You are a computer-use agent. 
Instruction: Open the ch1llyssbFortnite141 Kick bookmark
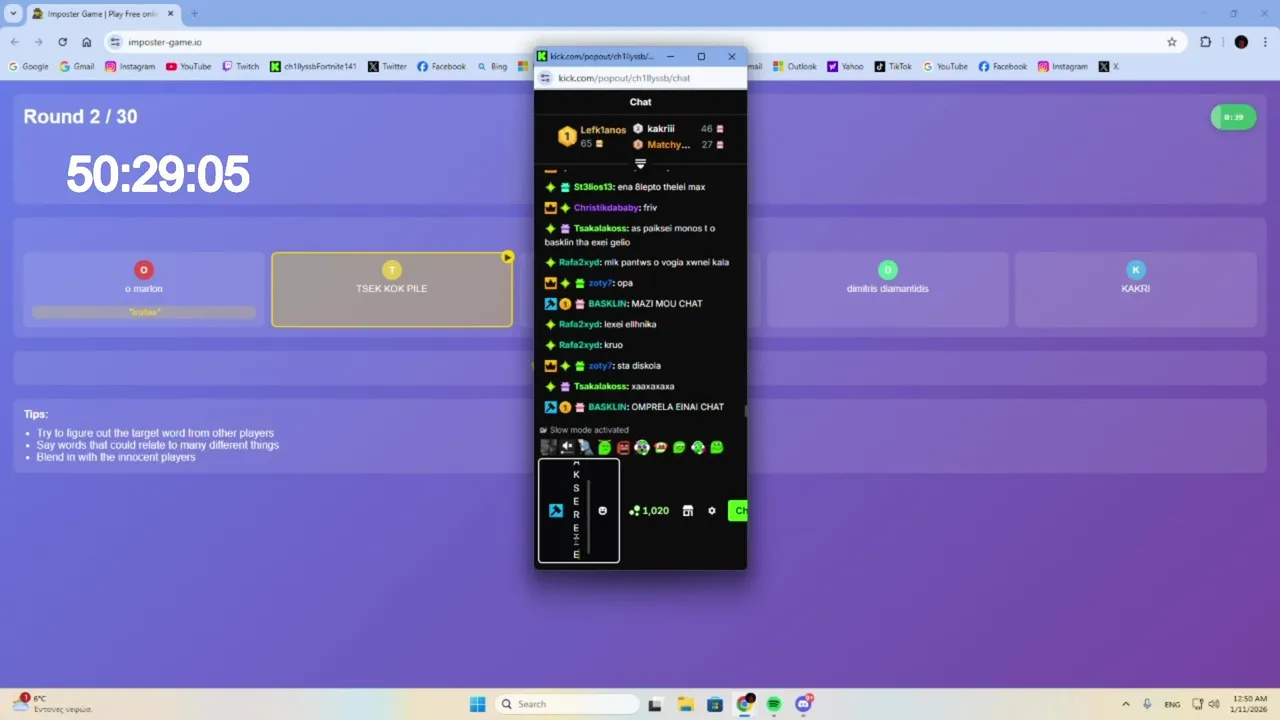tap(313, 66)
